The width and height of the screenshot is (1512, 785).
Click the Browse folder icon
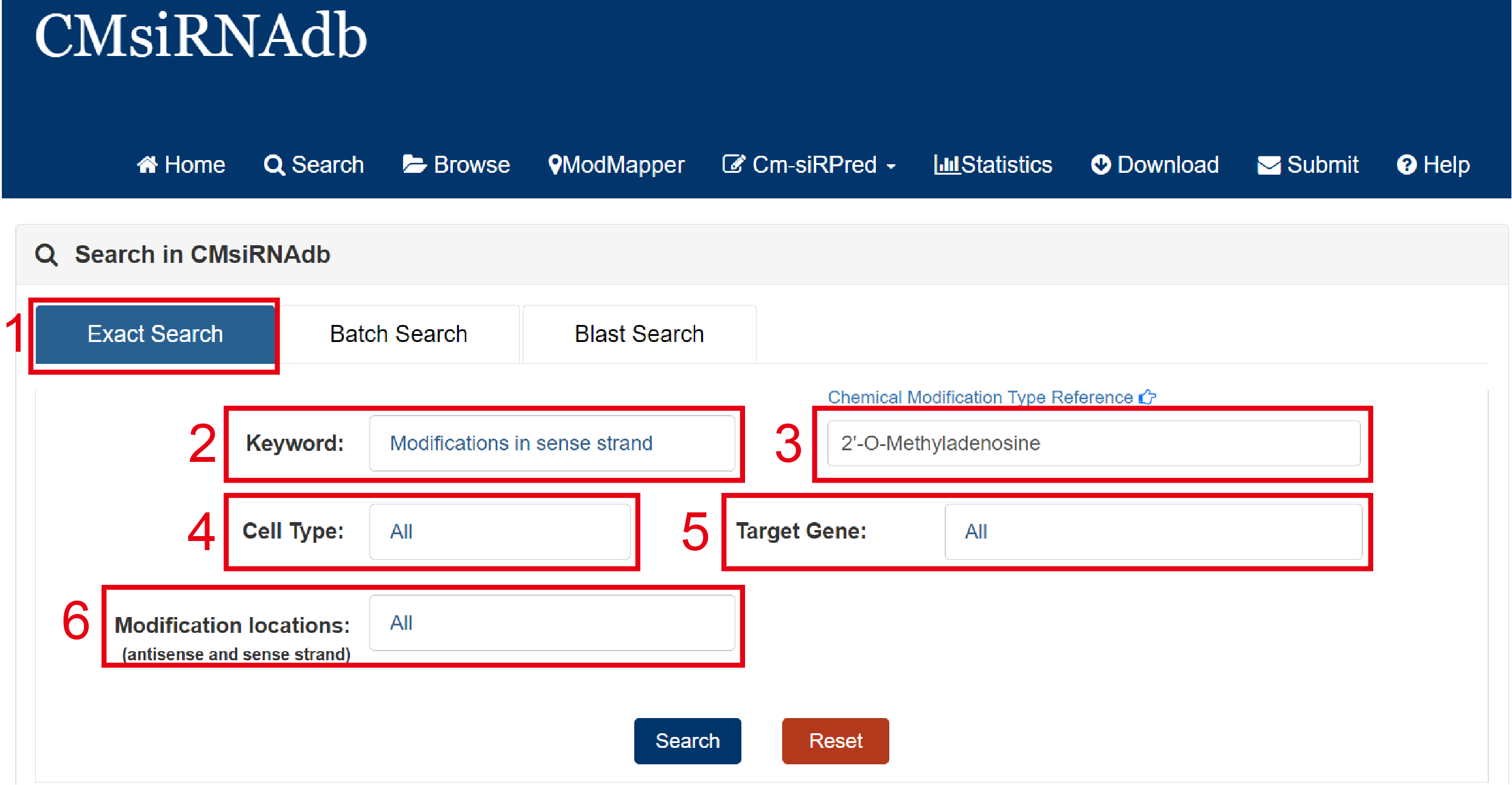pyautogui.click(x=415, y=164)
